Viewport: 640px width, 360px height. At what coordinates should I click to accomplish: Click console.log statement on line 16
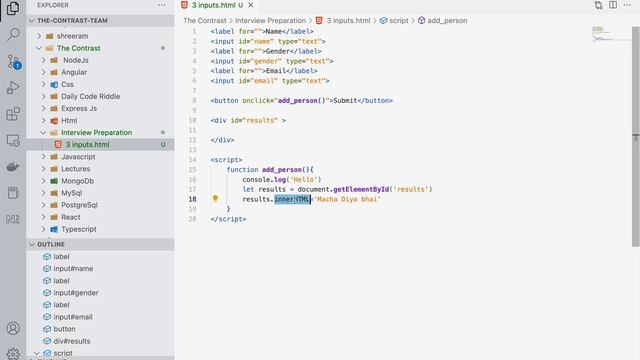point(282,180)
